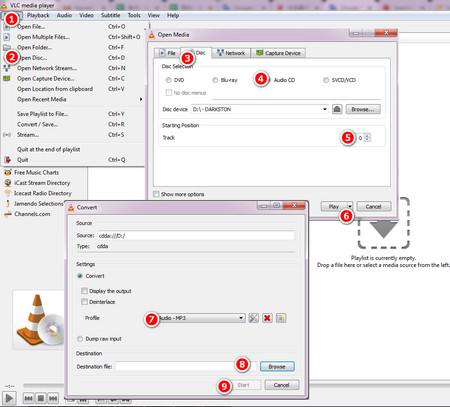Click Browse next to Disc device

click(363, 109)
